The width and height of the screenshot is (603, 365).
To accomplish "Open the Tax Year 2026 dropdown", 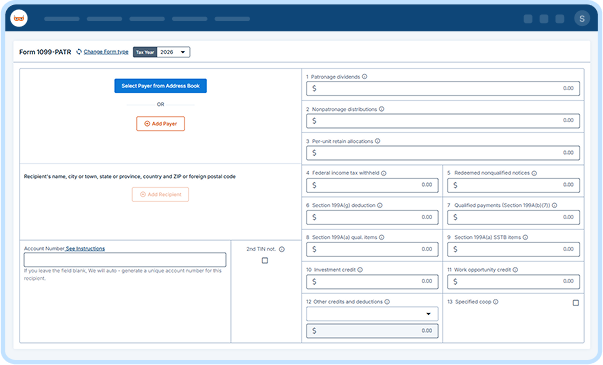I will click(x=173, y=52).
